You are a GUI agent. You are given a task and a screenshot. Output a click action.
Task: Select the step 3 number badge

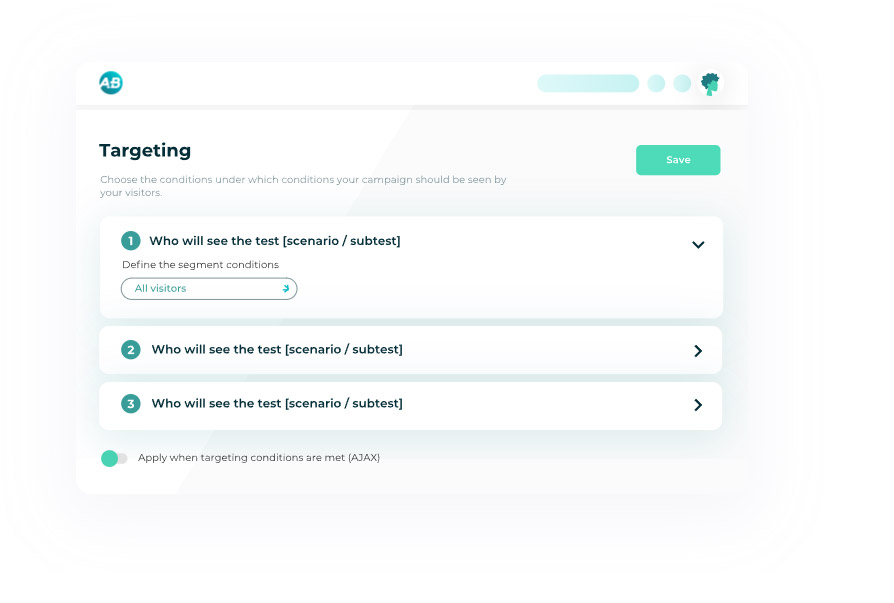pos(131,404)
